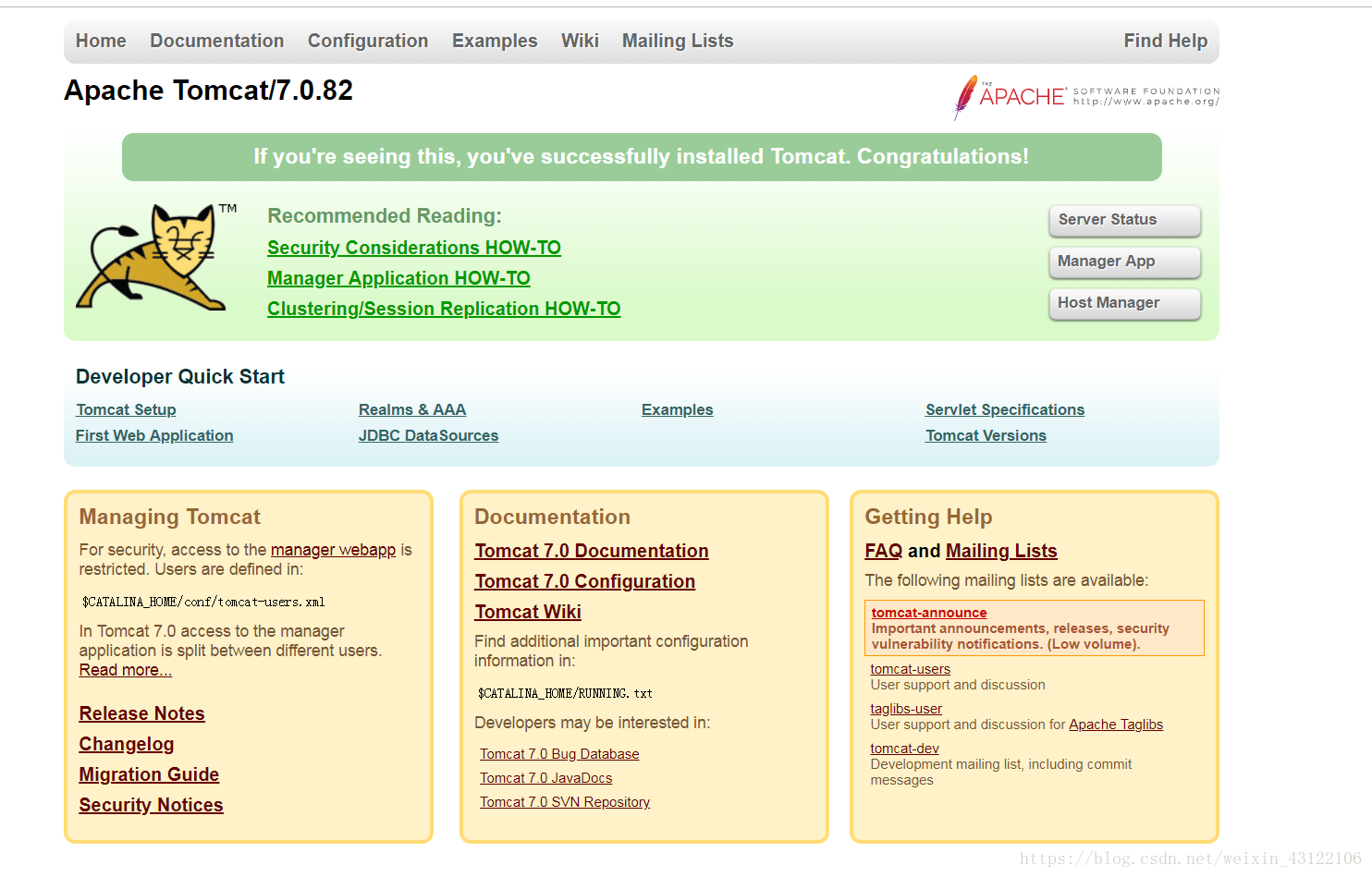Viewport: 1372px width, 877px height.
Task: Open the taglibs-user mailing list link
Action: click(906, 709)
